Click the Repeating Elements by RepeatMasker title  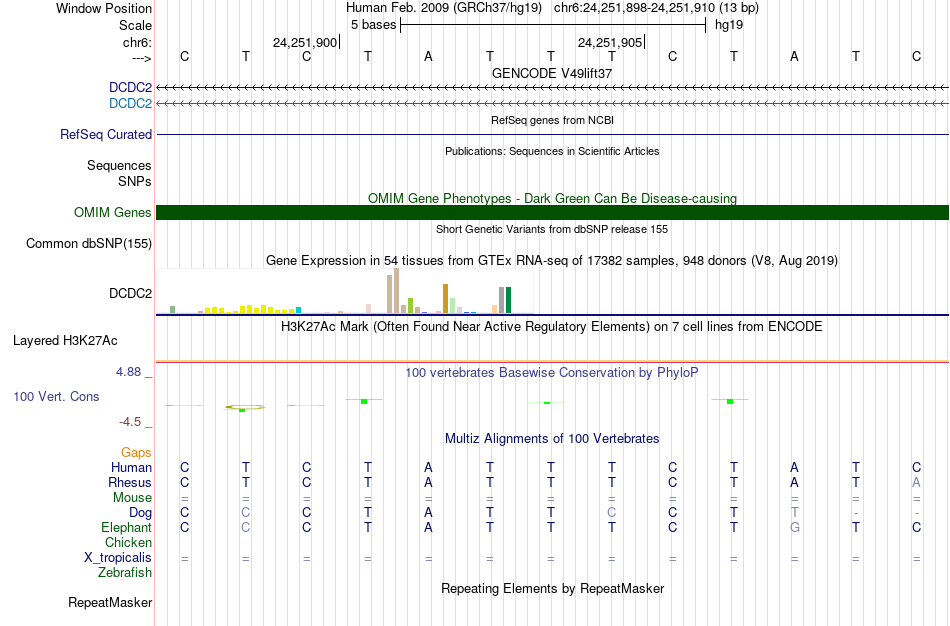[x=552, y=588]
